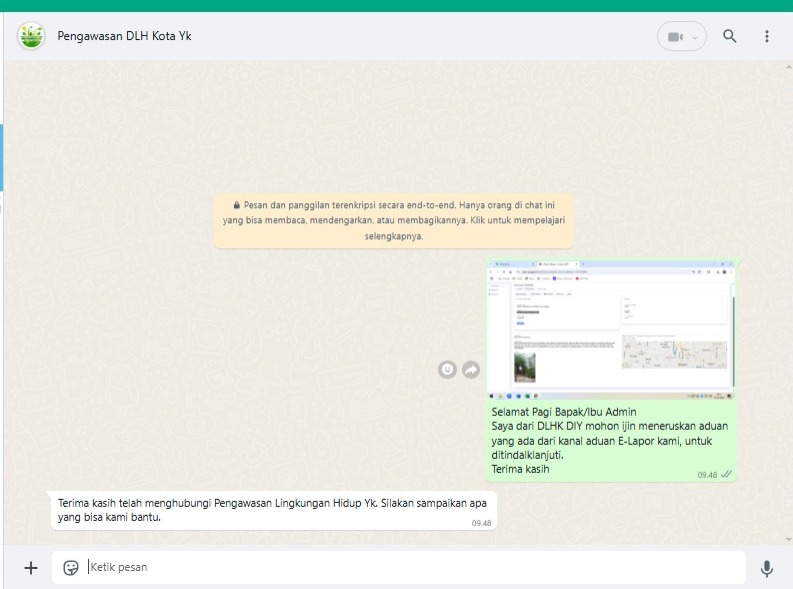Start a video call
The image size is (793, 589).
click(x=675, y=37)
